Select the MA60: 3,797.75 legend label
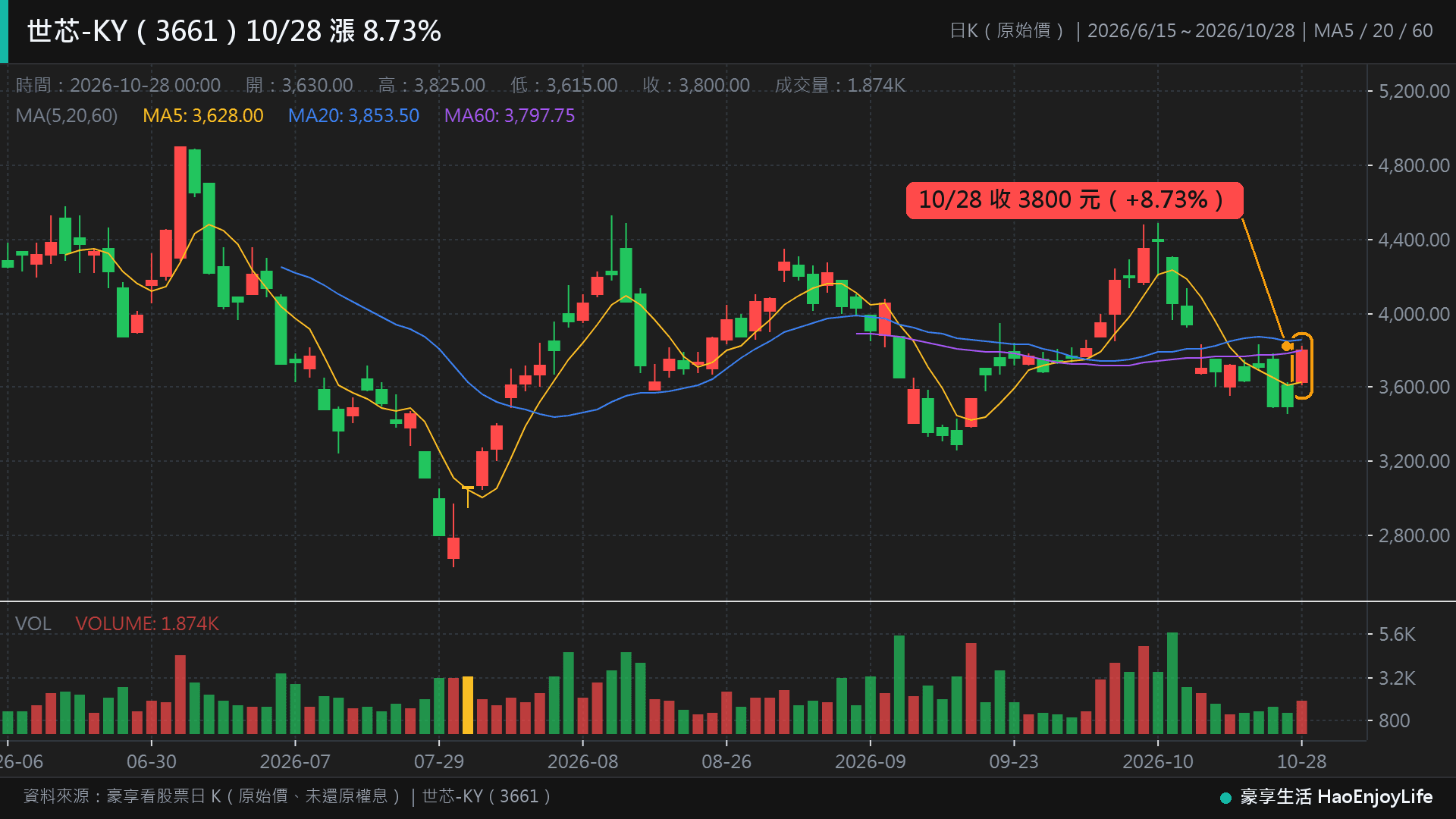Viewport: 1456px width, 819px height. point(510,116)
